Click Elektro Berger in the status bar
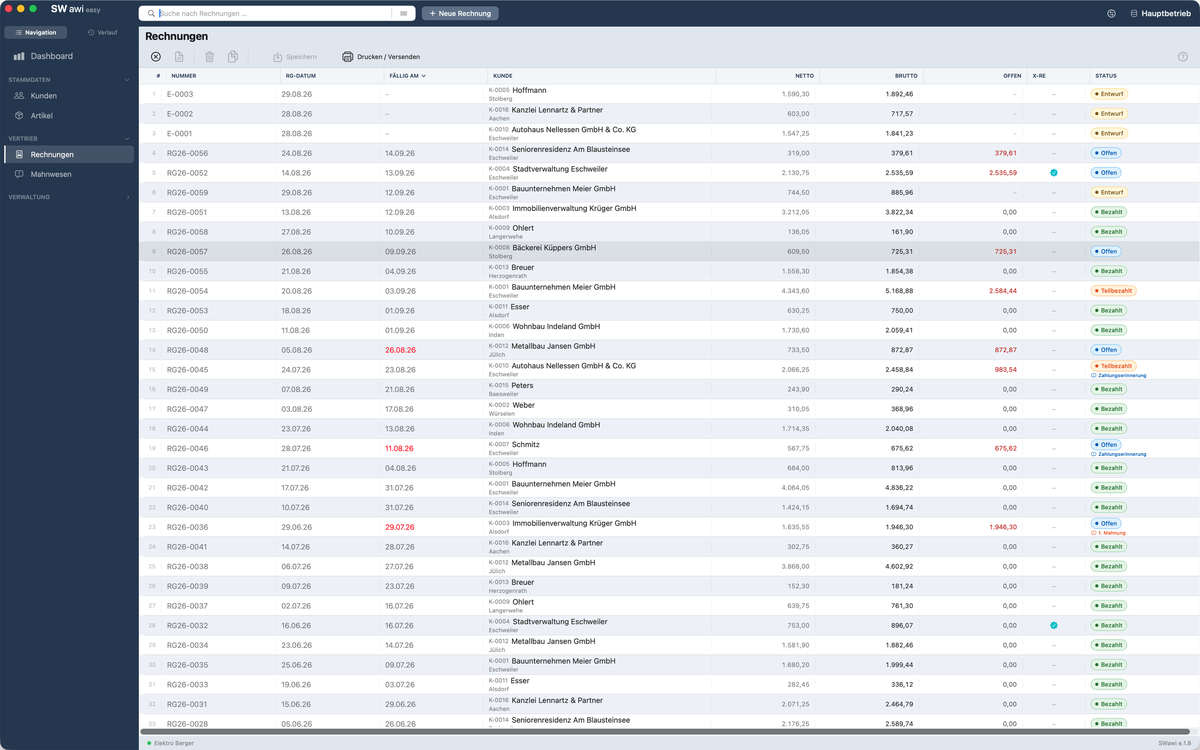 (174, 743)
